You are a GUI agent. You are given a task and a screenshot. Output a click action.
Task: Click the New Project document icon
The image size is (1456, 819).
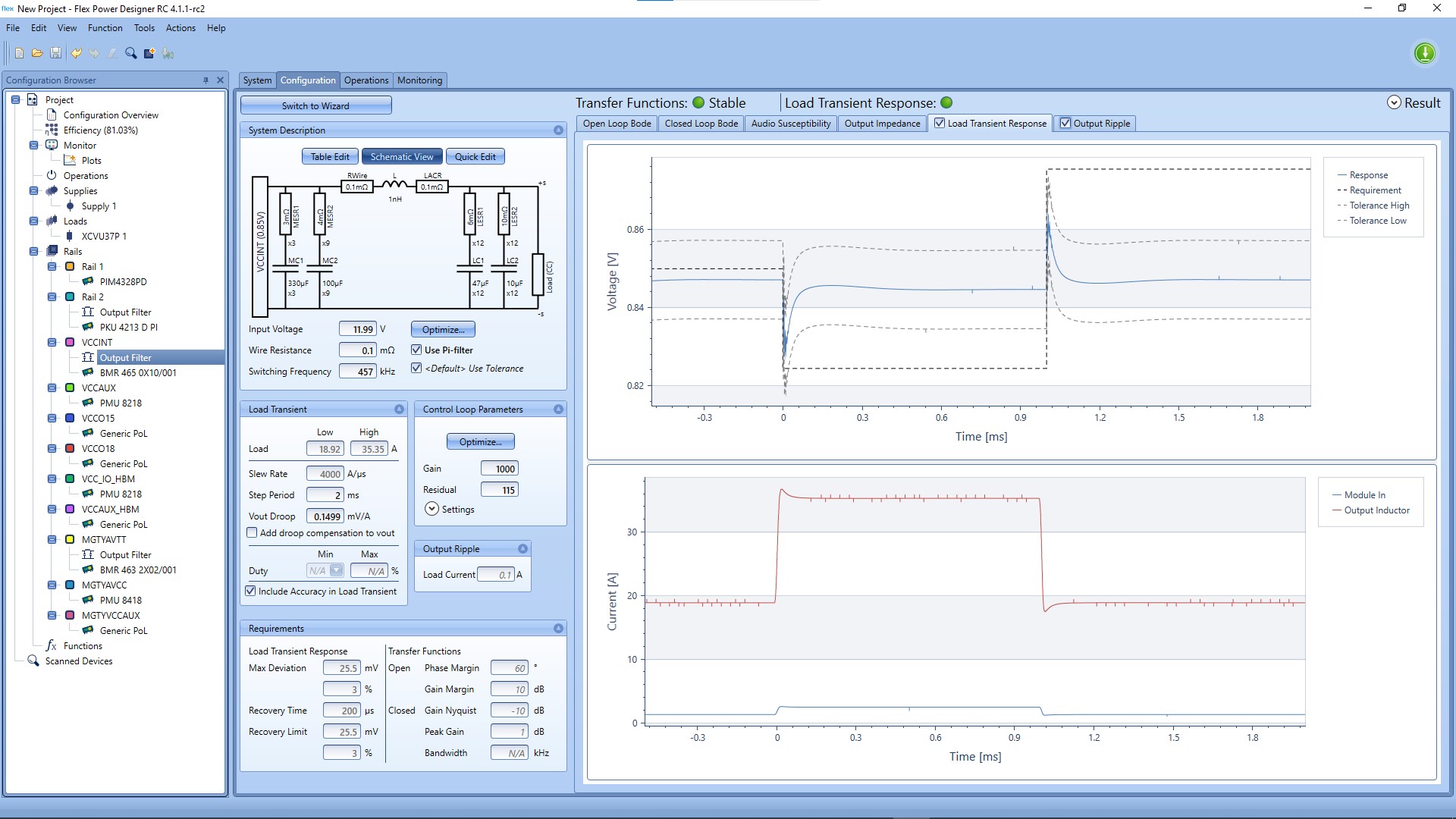click(x=19, y=53)
